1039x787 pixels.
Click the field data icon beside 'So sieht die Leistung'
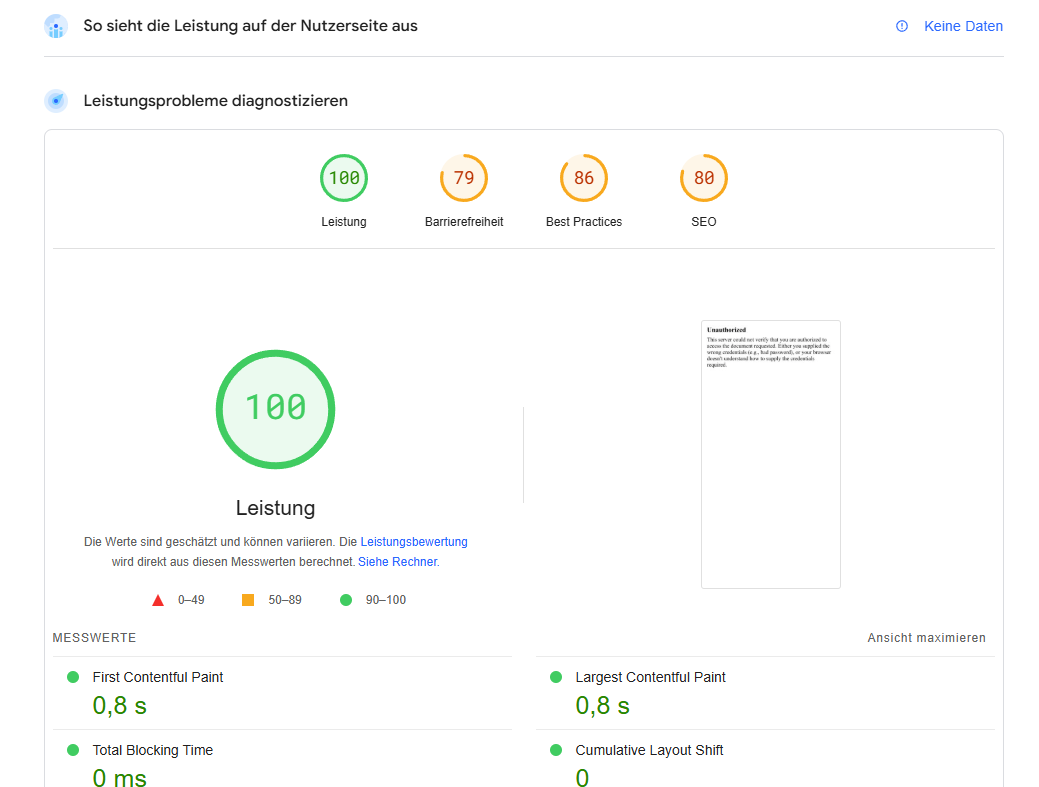tap(56, 26)
